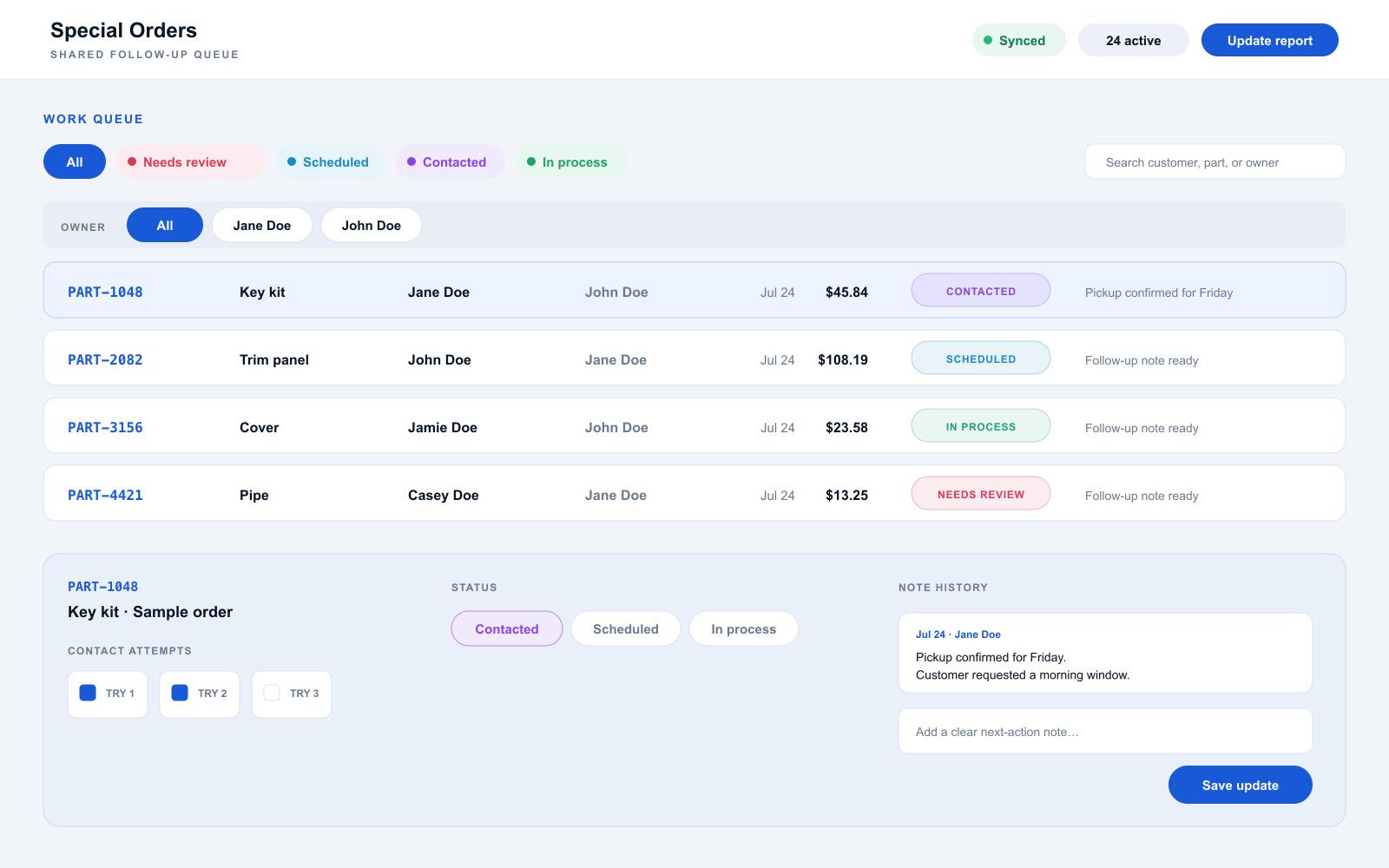The image size is (1389, 868).
Task: Click the Pipe part name
Action: coord(253,495)
